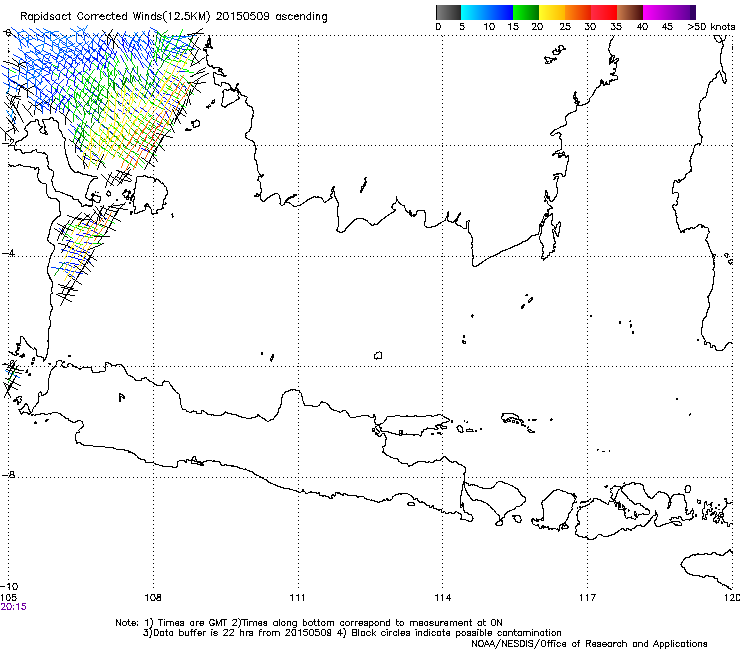This screenshot has width=740, height=650.
Task: Click the '15' legend scale label
Action: coord(513,27)
